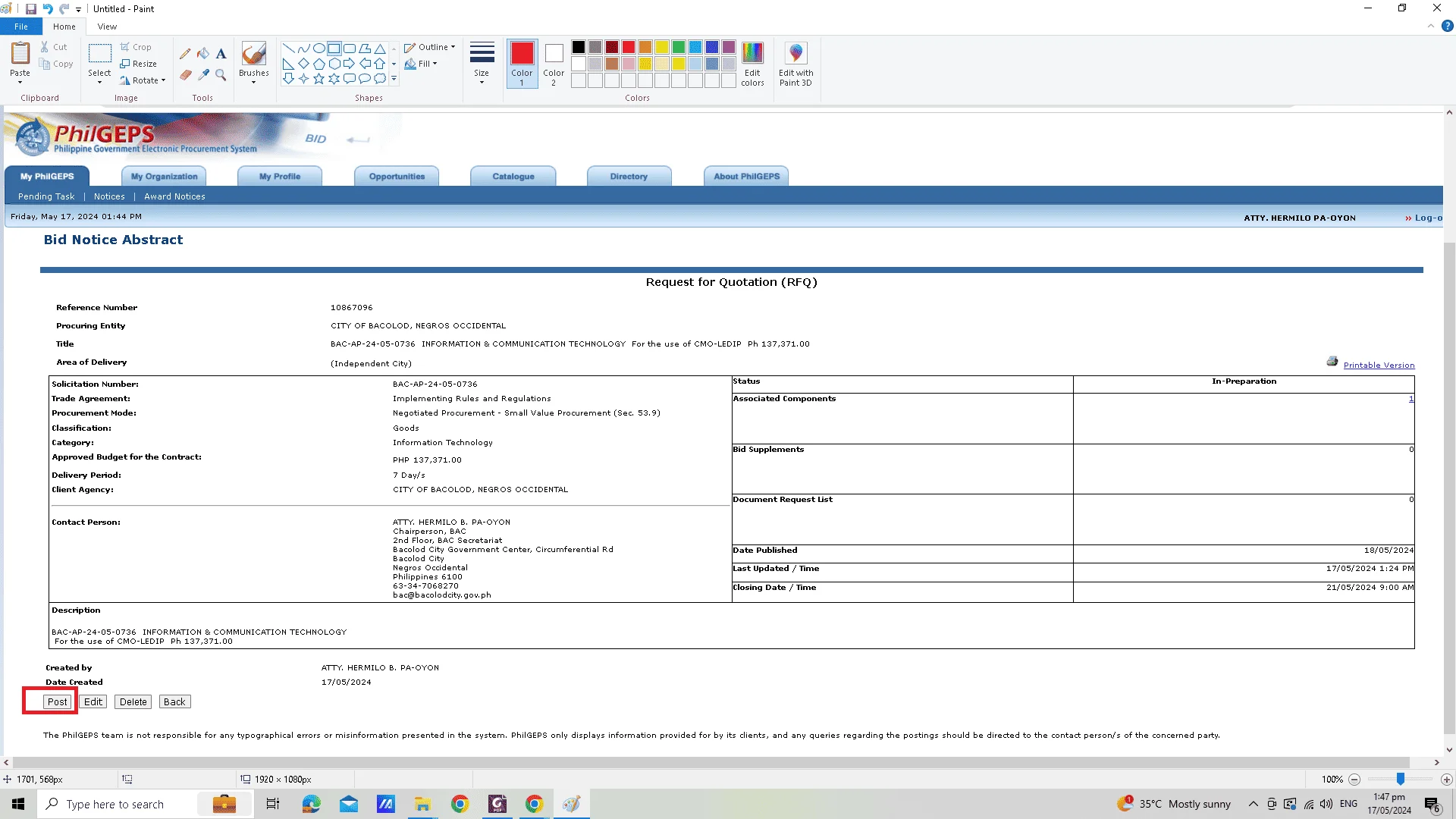Image resolution: width=1456 pixels, height=819 pixels.
Task: Select the Color picker eyedropper tool
Action: pos(203,74)
